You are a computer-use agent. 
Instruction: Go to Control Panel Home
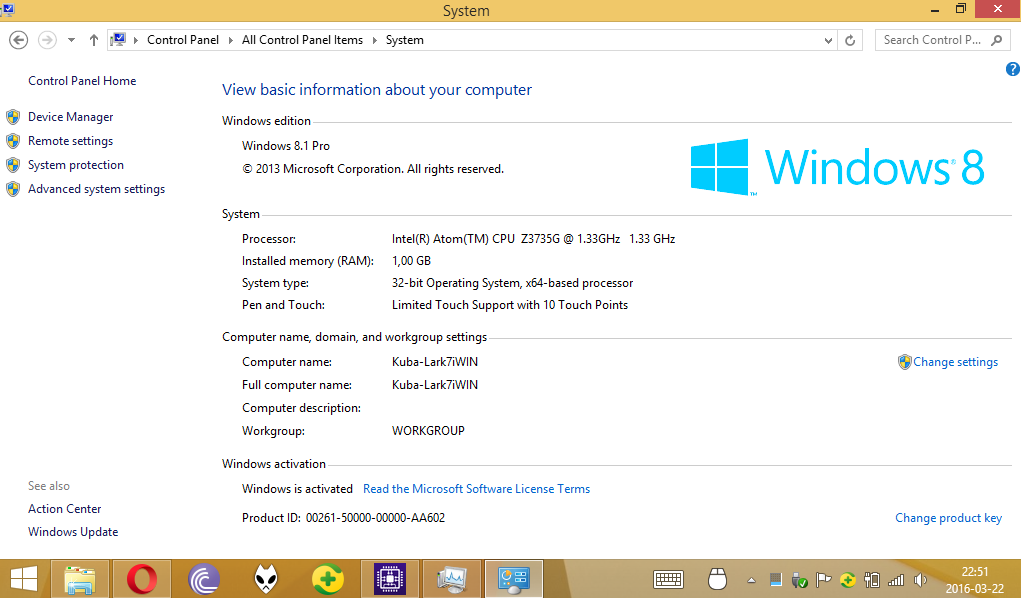(x=82, y=81)
